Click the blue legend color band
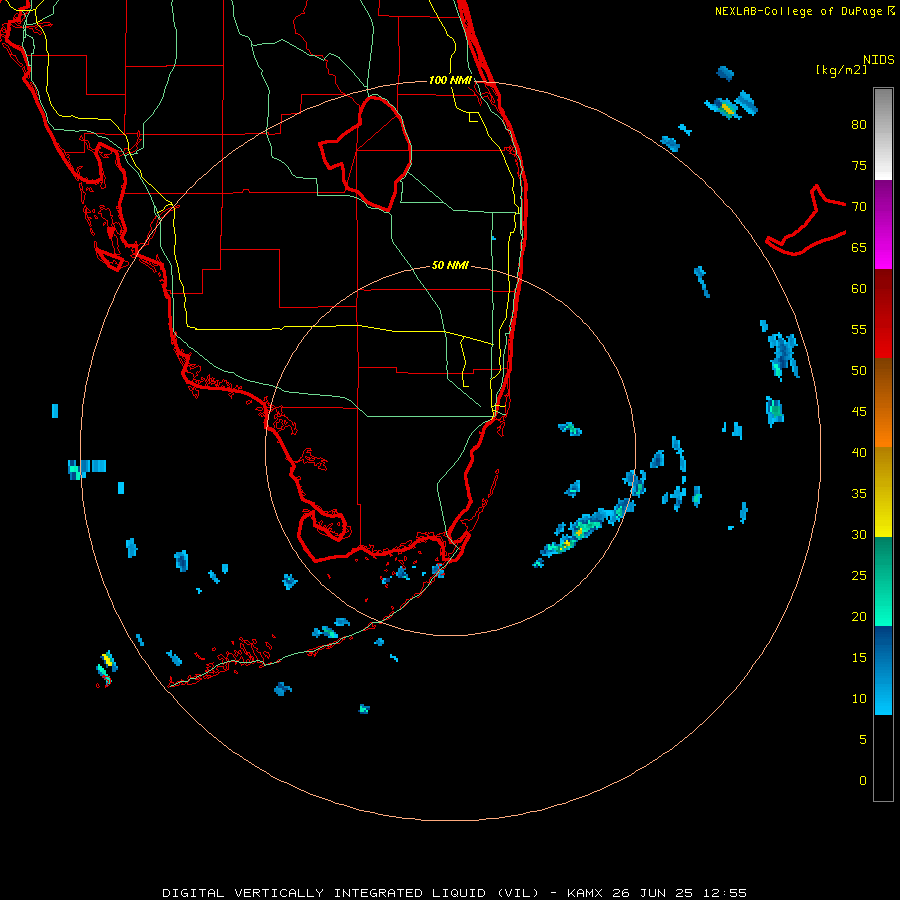The image size is (900, 900). tap(883, 670)
